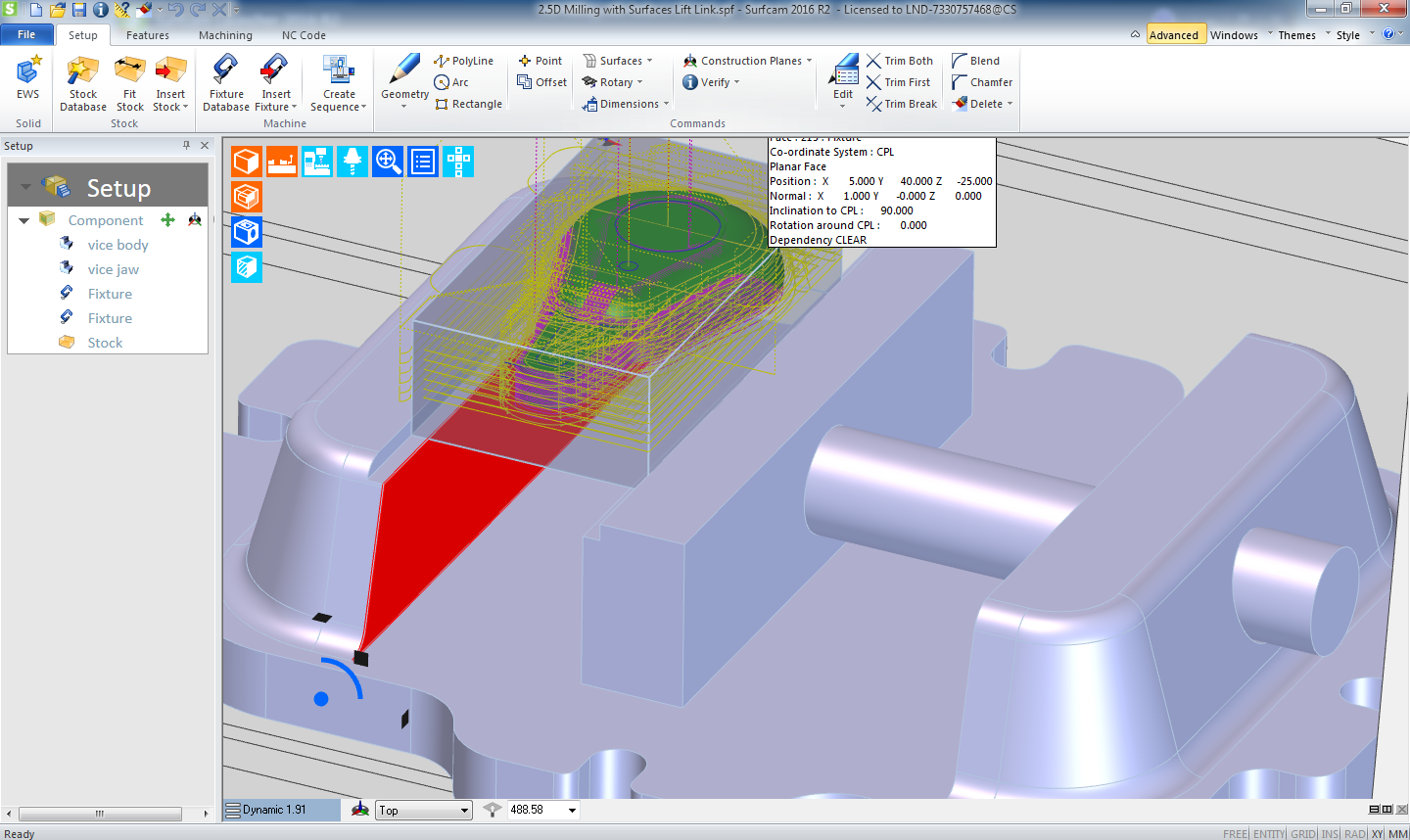The width and height of the screenshot is (1410, 840).
Task: Open the Delete command
Action: pos(982,104)
